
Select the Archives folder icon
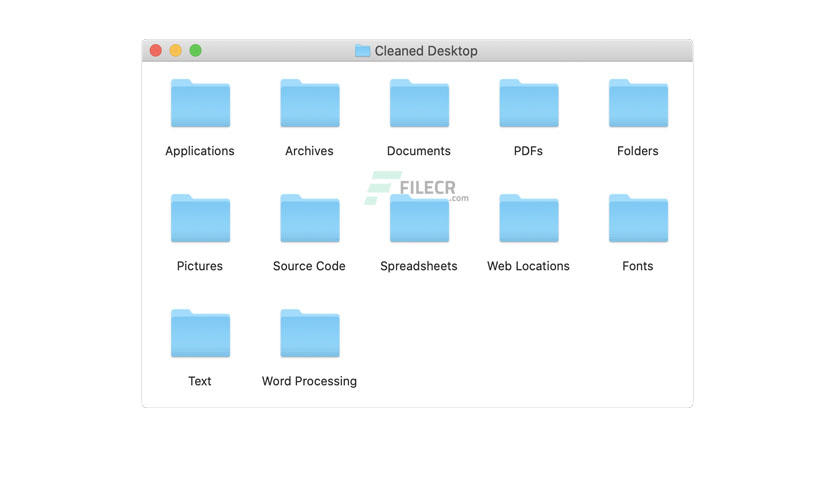[x=310, y=103]
